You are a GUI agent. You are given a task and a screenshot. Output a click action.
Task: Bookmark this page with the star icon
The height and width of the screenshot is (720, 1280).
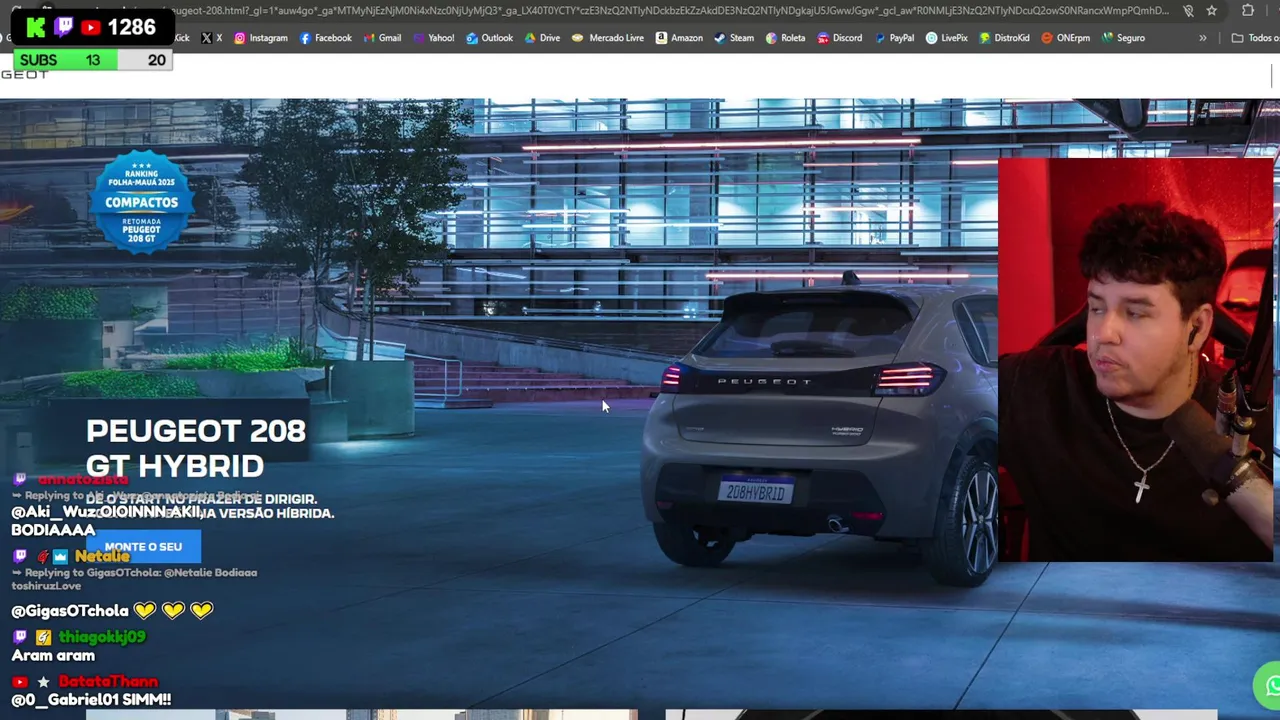tap(1211, 11)
